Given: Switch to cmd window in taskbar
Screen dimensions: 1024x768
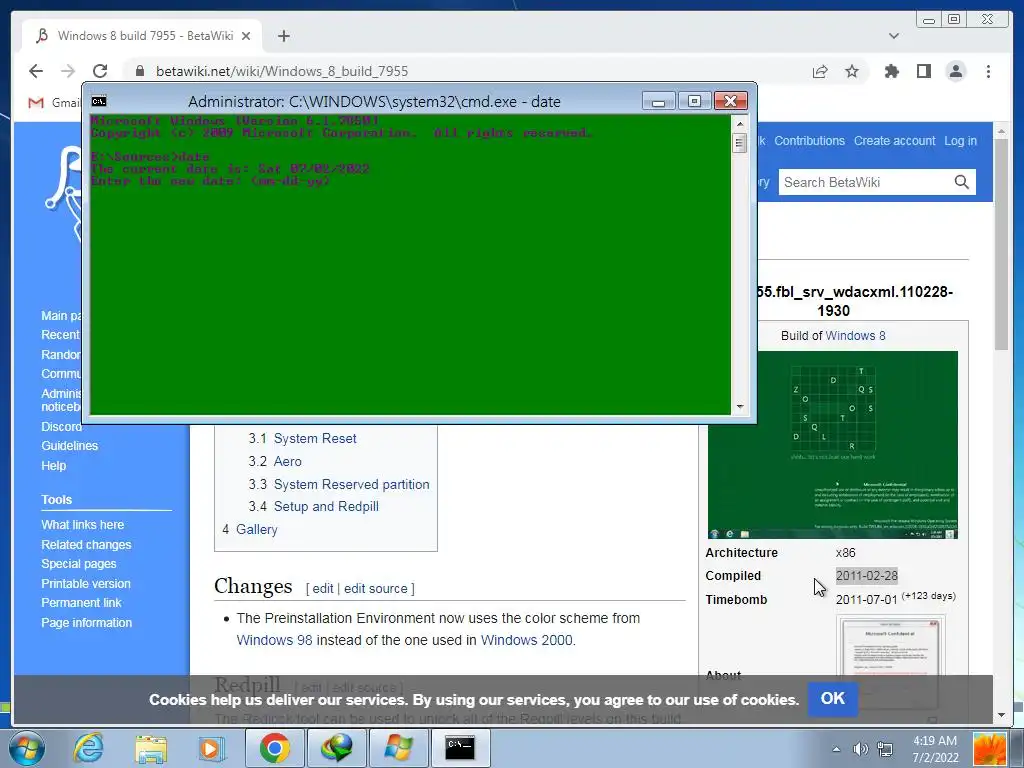Looking at the screenshot, I should 460,748.
